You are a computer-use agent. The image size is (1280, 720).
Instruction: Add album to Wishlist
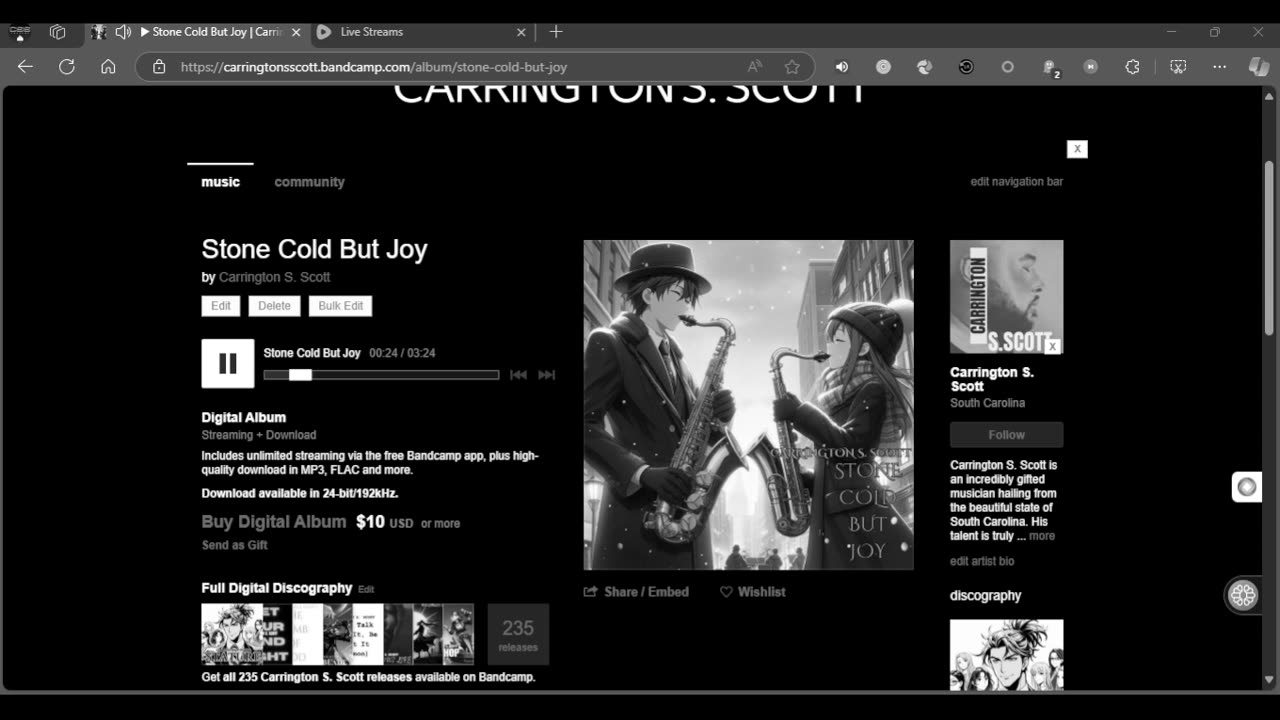[752, 592]
